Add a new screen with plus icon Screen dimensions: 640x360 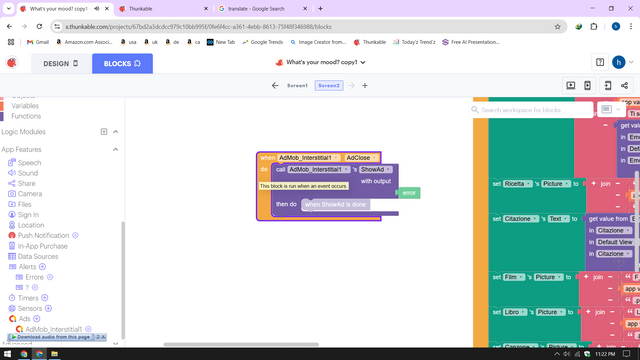coord(365,85)
